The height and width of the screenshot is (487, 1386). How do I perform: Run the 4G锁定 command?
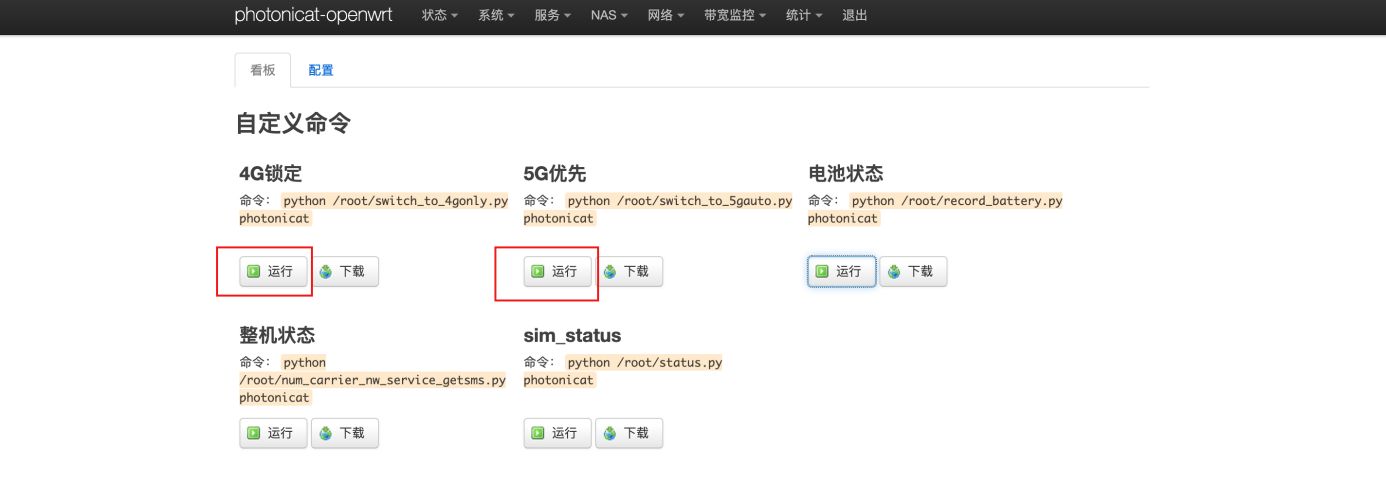(273, 271)
